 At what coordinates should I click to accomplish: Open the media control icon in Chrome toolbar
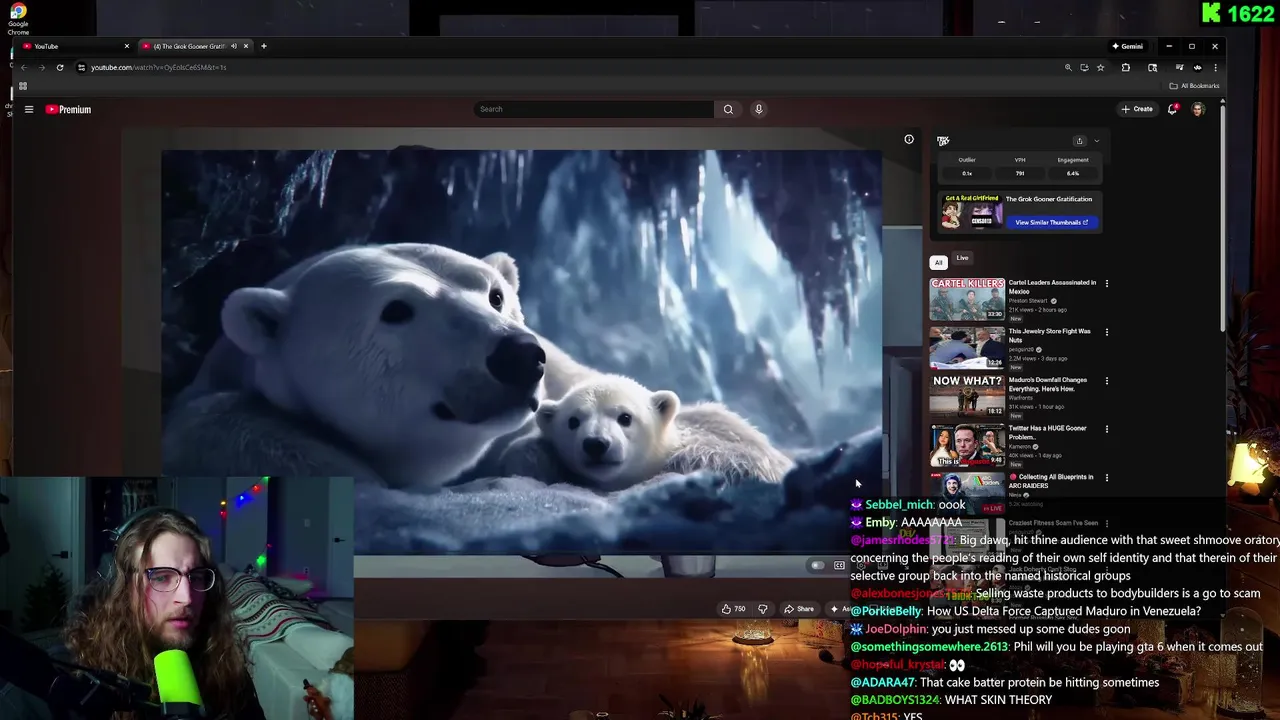click(x=1180, y=67)
